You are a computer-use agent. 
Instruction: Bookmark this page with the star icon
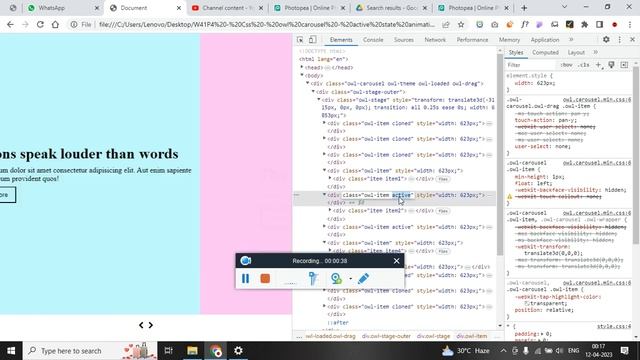point(461,24)
